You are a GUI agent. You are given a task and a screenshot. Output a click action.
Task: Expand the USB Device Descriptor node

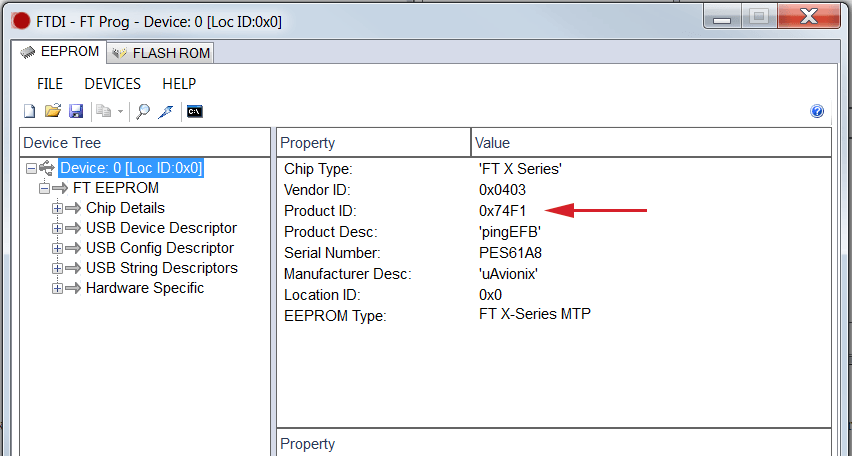point(57,228)
